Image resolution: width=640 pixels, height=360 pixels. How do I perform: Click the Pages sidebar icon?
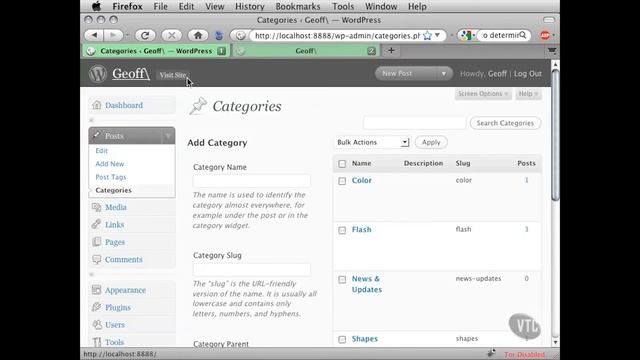tap(96, 242)
